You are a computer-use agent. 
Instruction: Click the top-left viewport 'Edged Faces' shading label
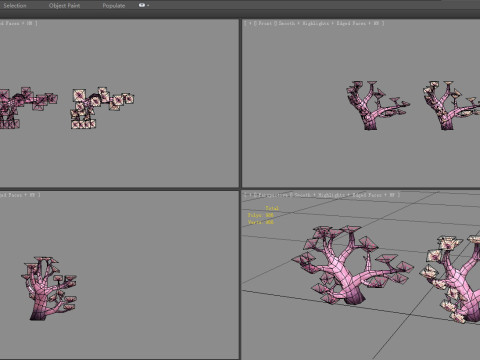(x=9, y=23)
